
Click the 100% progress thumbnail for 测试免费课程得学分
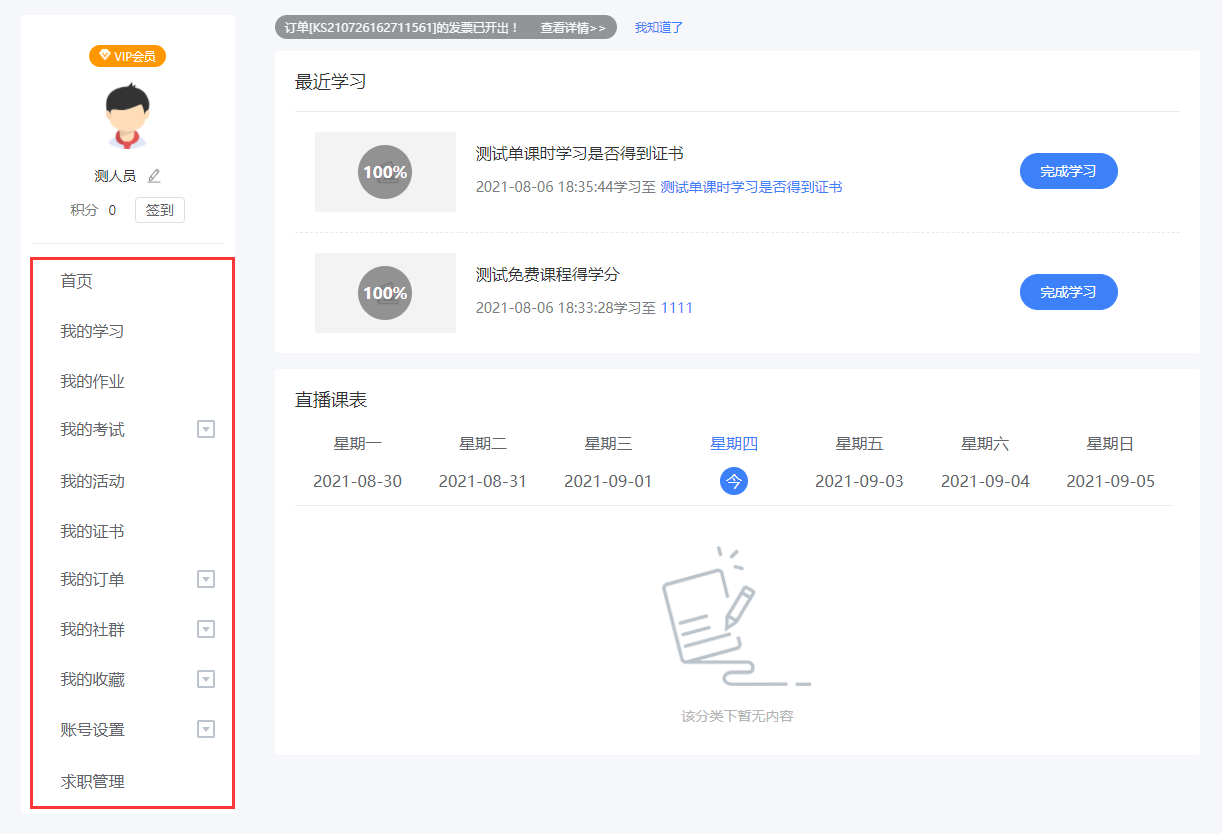coord(385,293)
